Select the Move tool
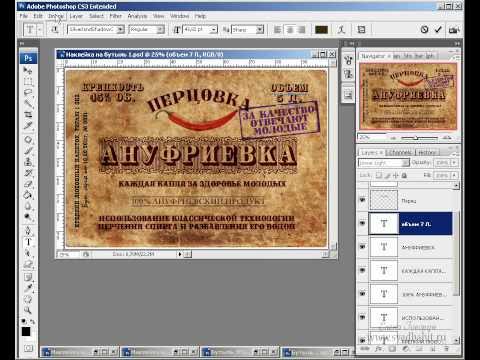This screenshot has height=360, width=480. coord(28,70)
